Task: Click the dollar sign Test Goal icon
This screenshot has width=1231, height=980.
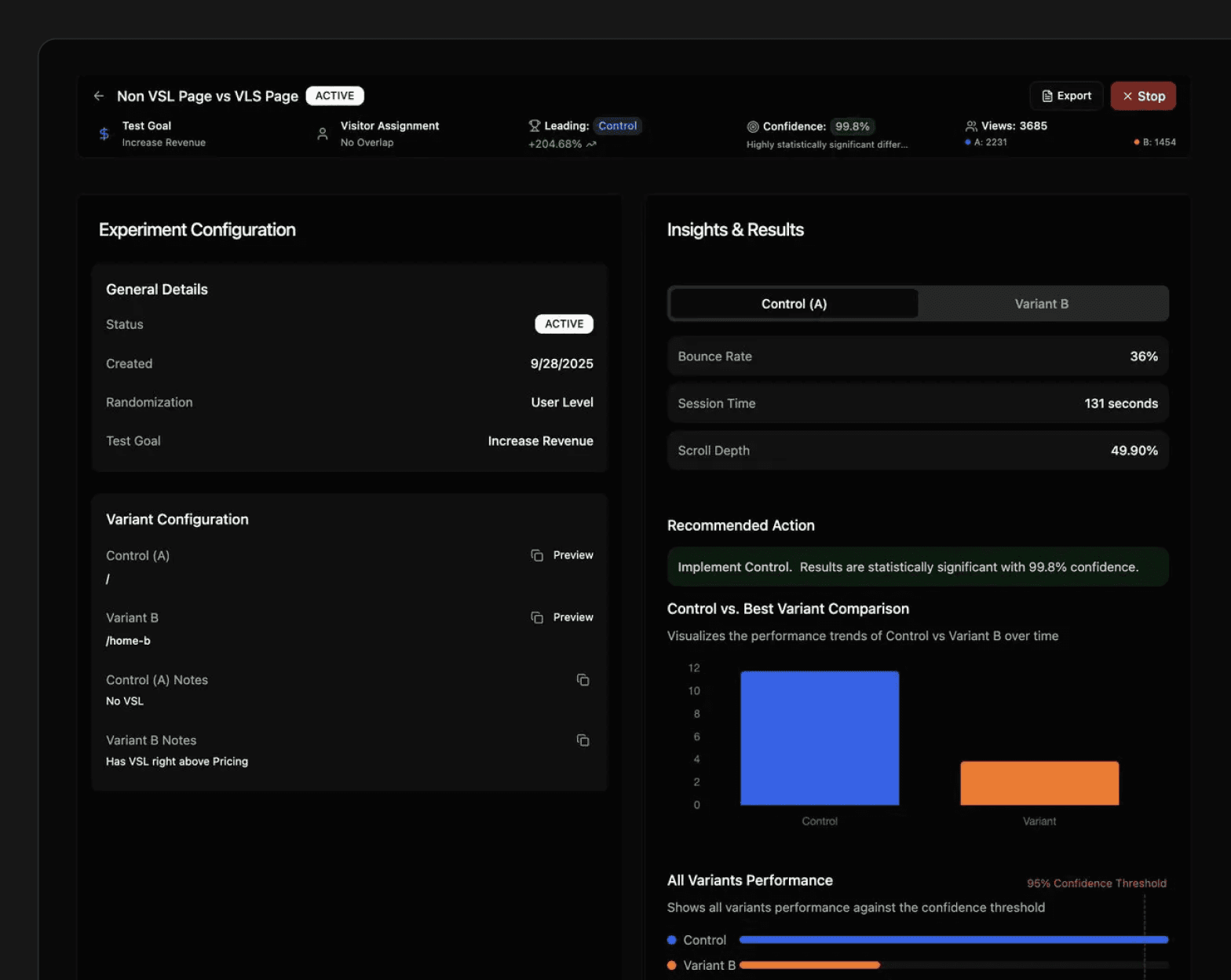Action: click(x=104, y=133)
